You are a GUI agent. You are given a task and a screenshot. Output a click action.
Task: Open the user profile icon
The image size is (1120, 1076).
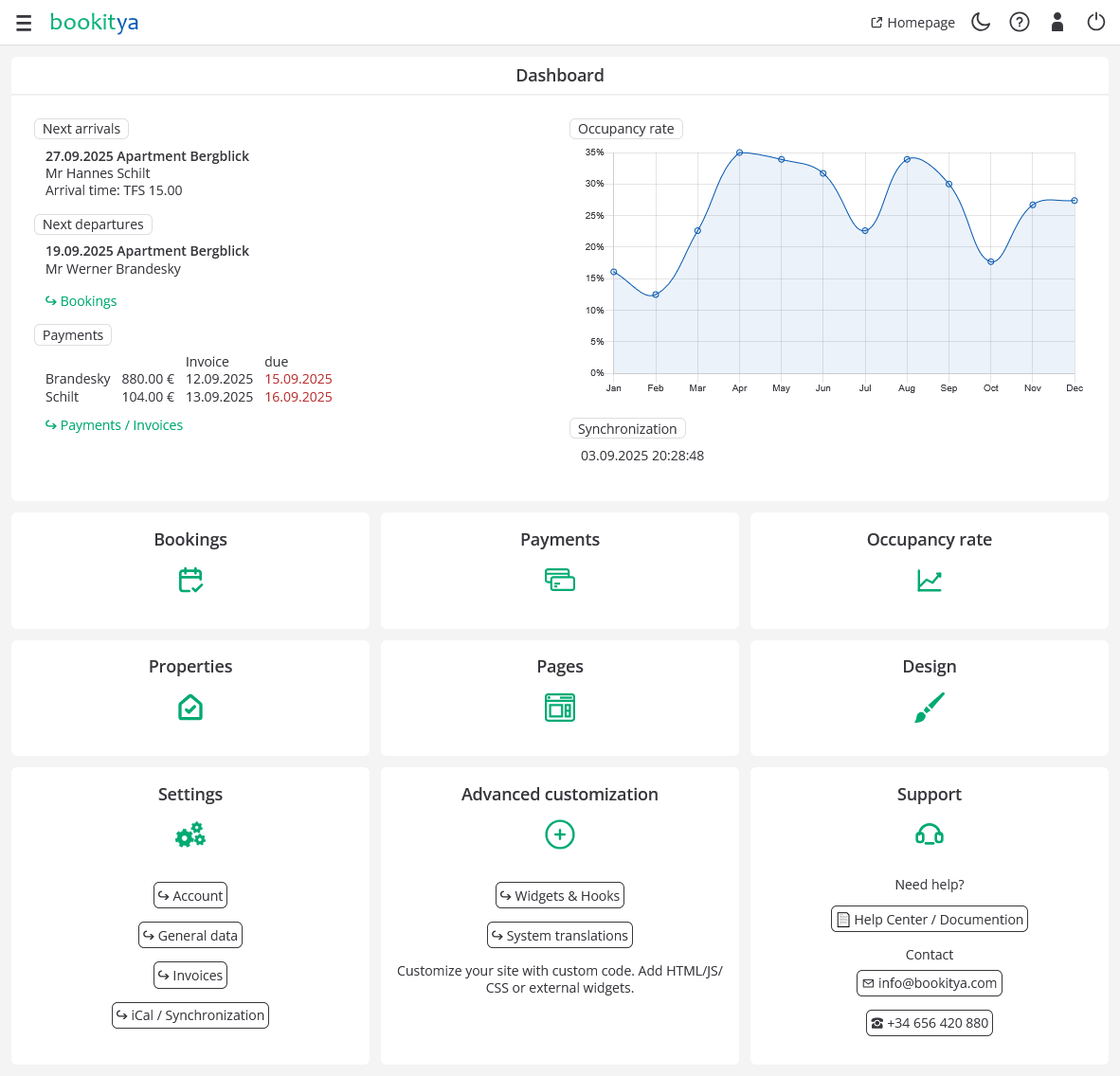[x=1057, y=23]
